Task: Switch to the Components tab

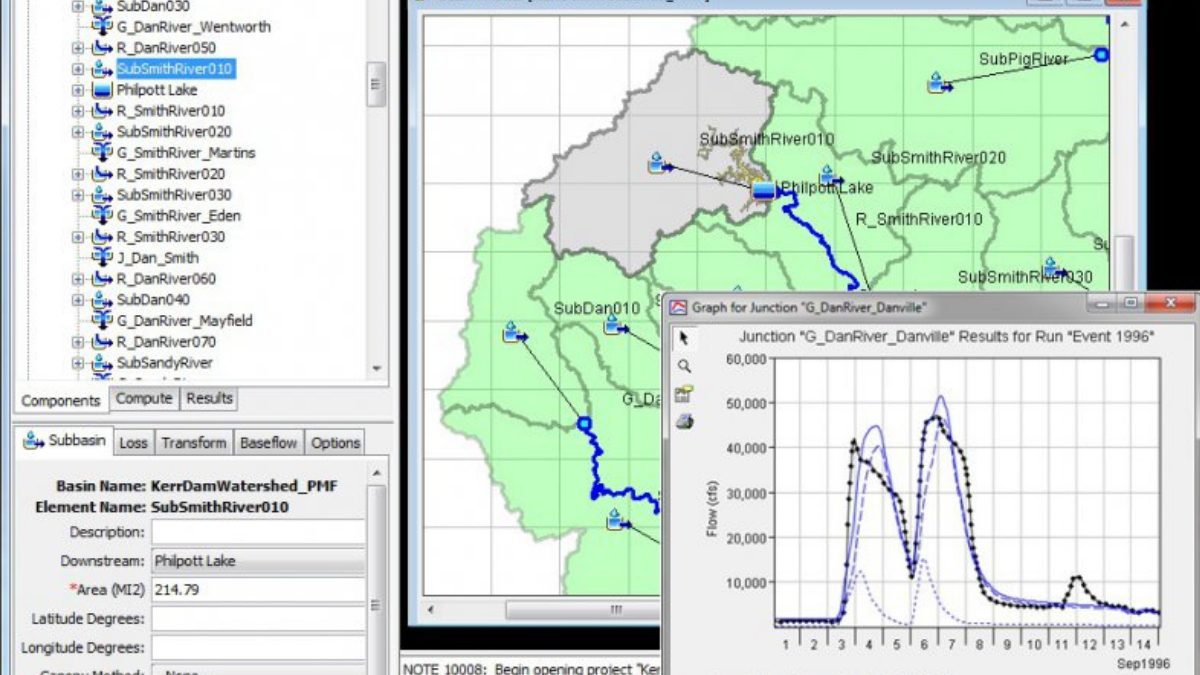Action: pos(61,400)
